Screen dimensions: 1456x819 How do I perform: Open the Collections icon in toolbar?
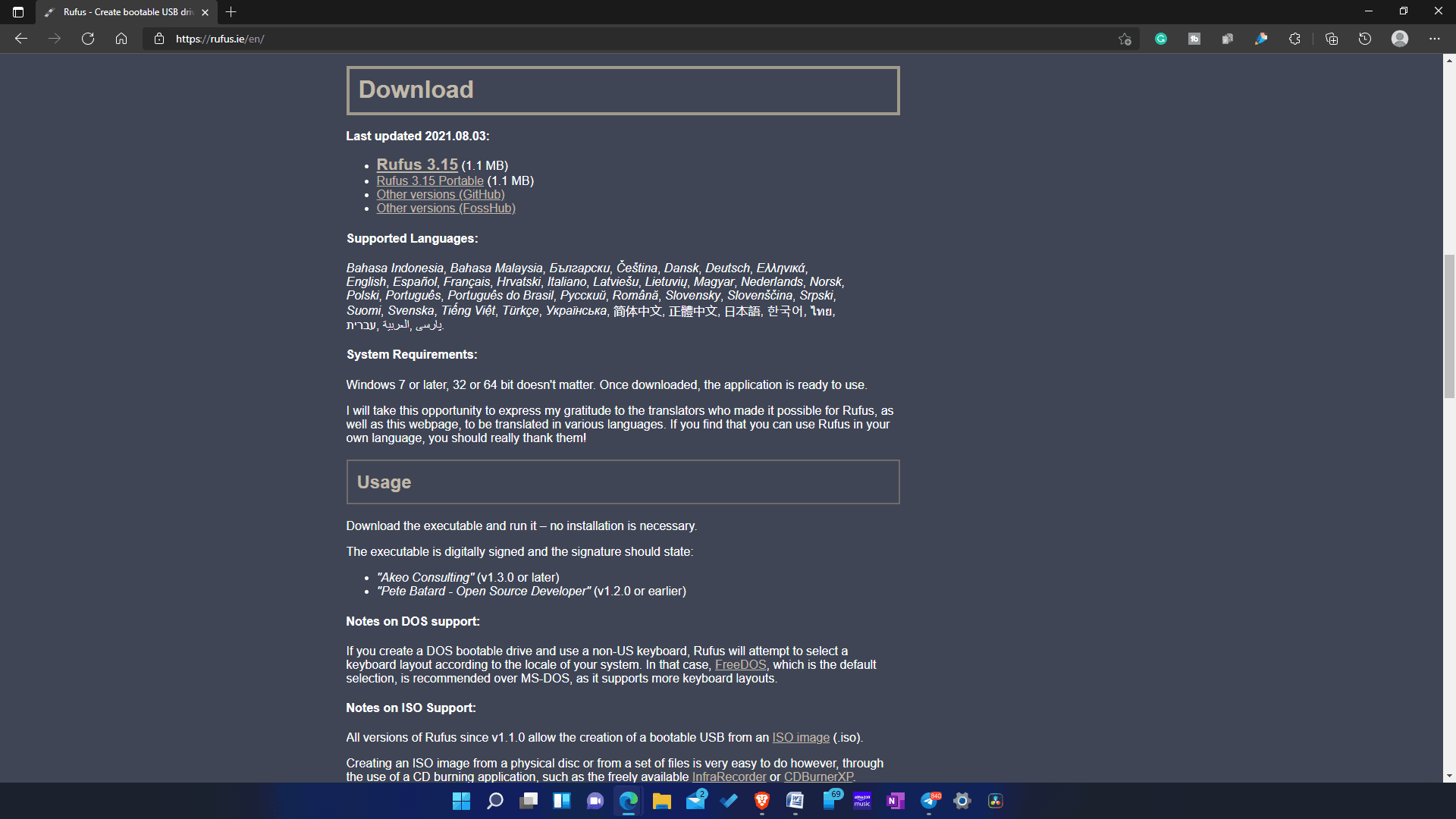pos(1332,39)
